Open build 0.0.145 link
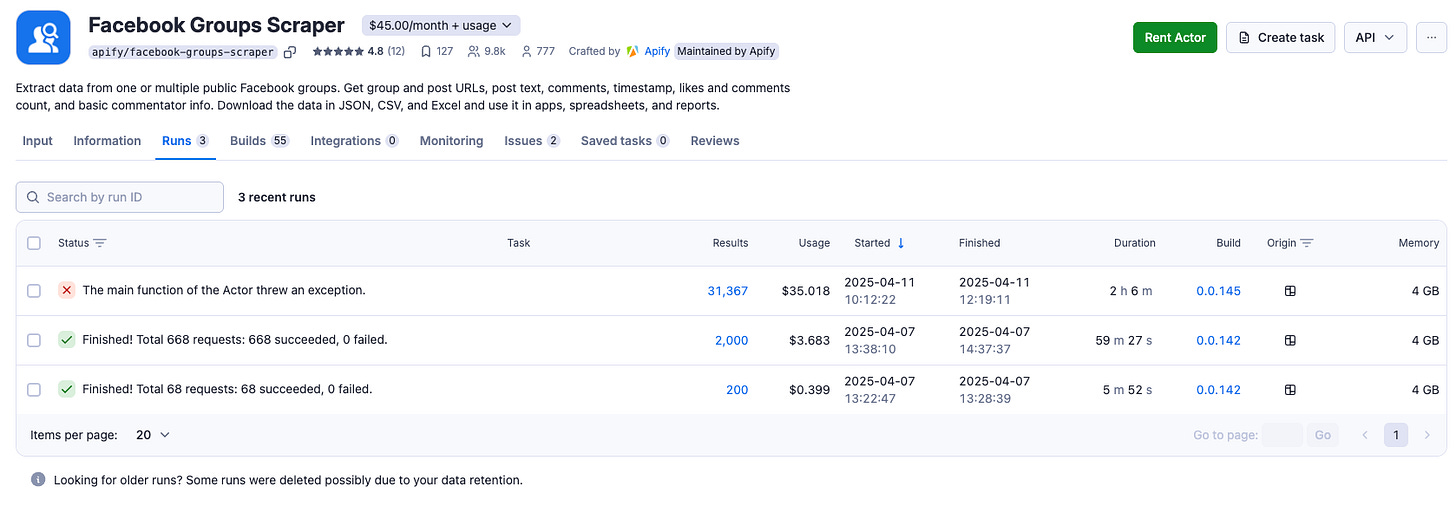The height and width of the screenshot is (508, 1456). 1218,291
